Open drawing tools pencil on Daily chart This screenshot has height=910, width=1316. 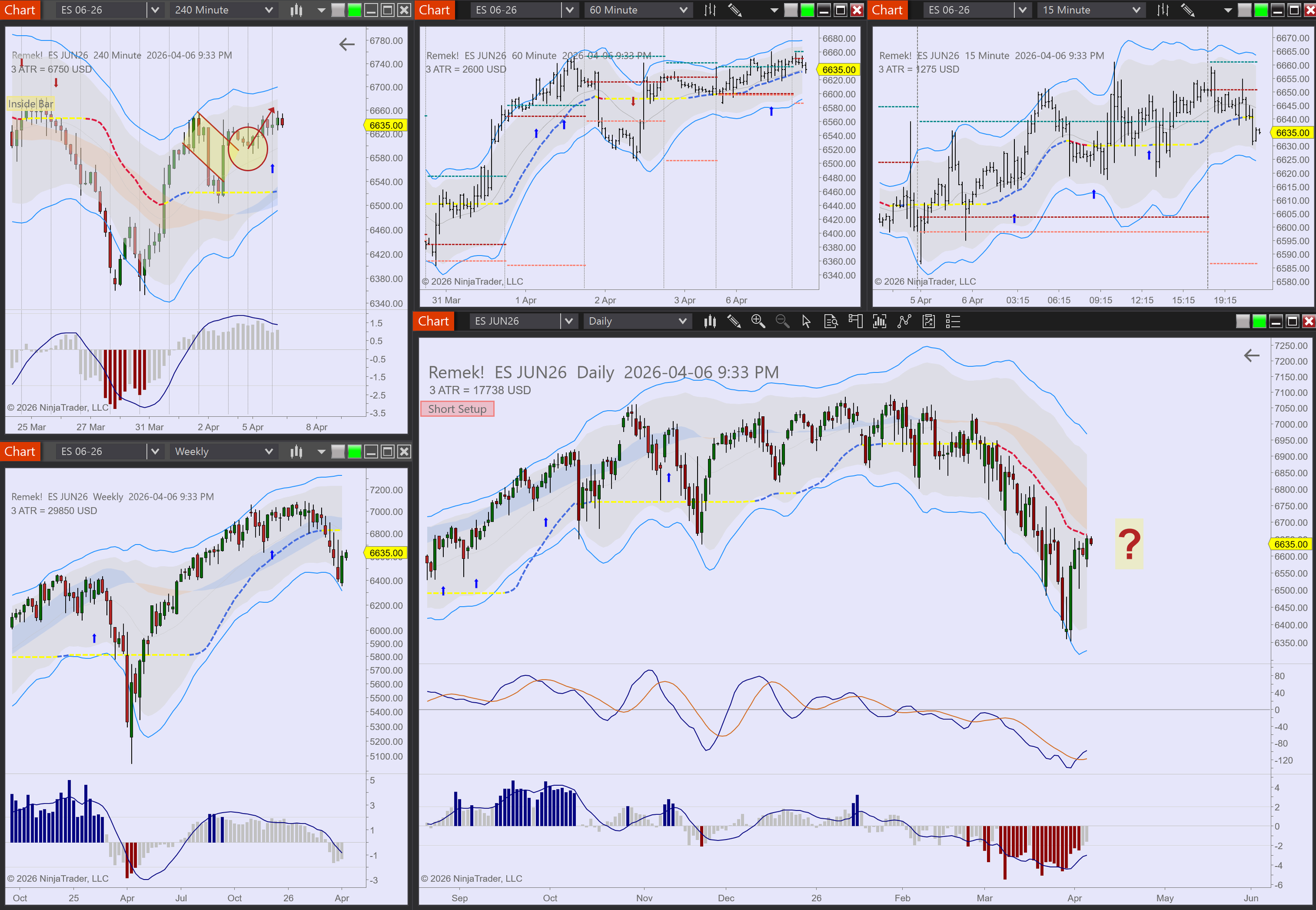tap(734, 322)
